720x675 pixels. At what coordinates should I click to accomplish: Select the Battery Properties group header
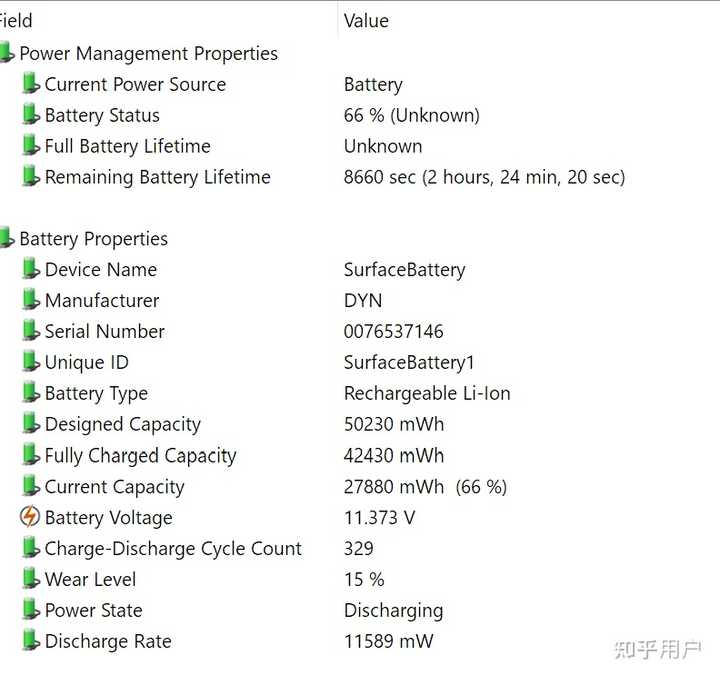point(94,239)
